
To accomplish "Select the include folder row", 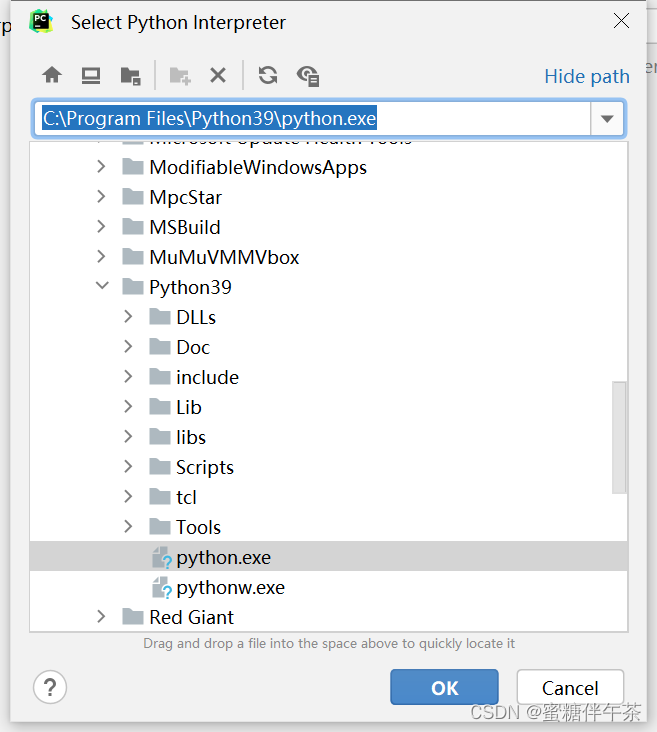I will tap(329, 377).
